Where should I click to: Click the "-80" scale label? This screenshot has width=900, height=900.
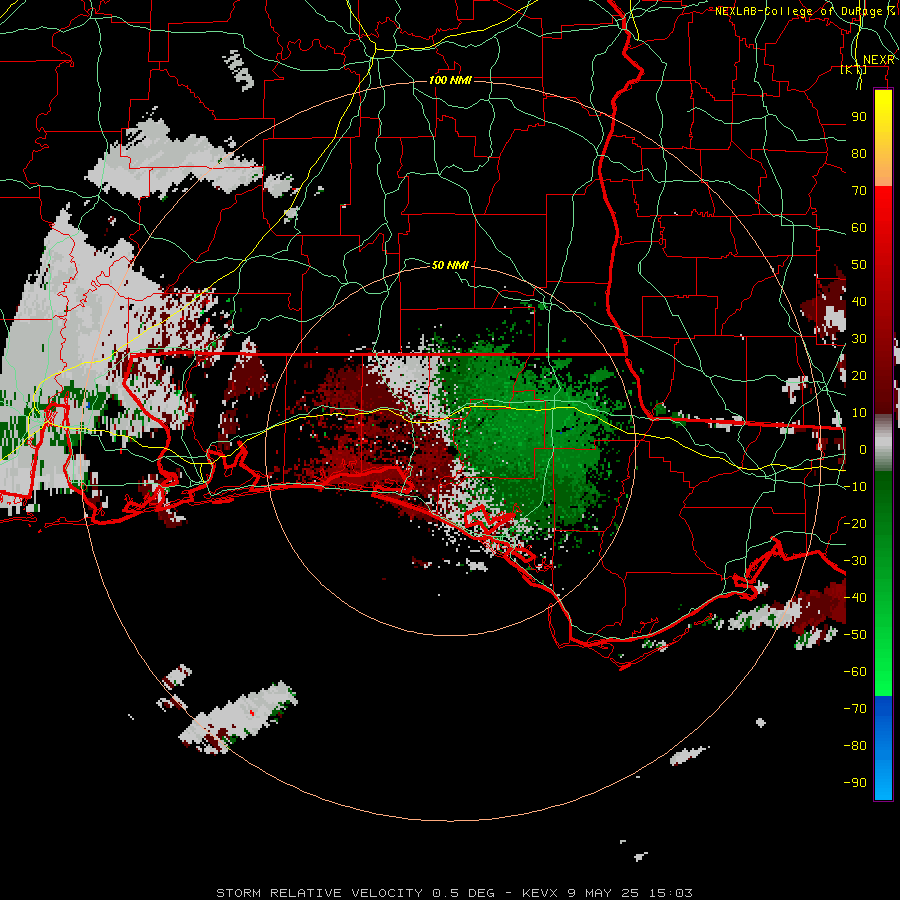855,746
